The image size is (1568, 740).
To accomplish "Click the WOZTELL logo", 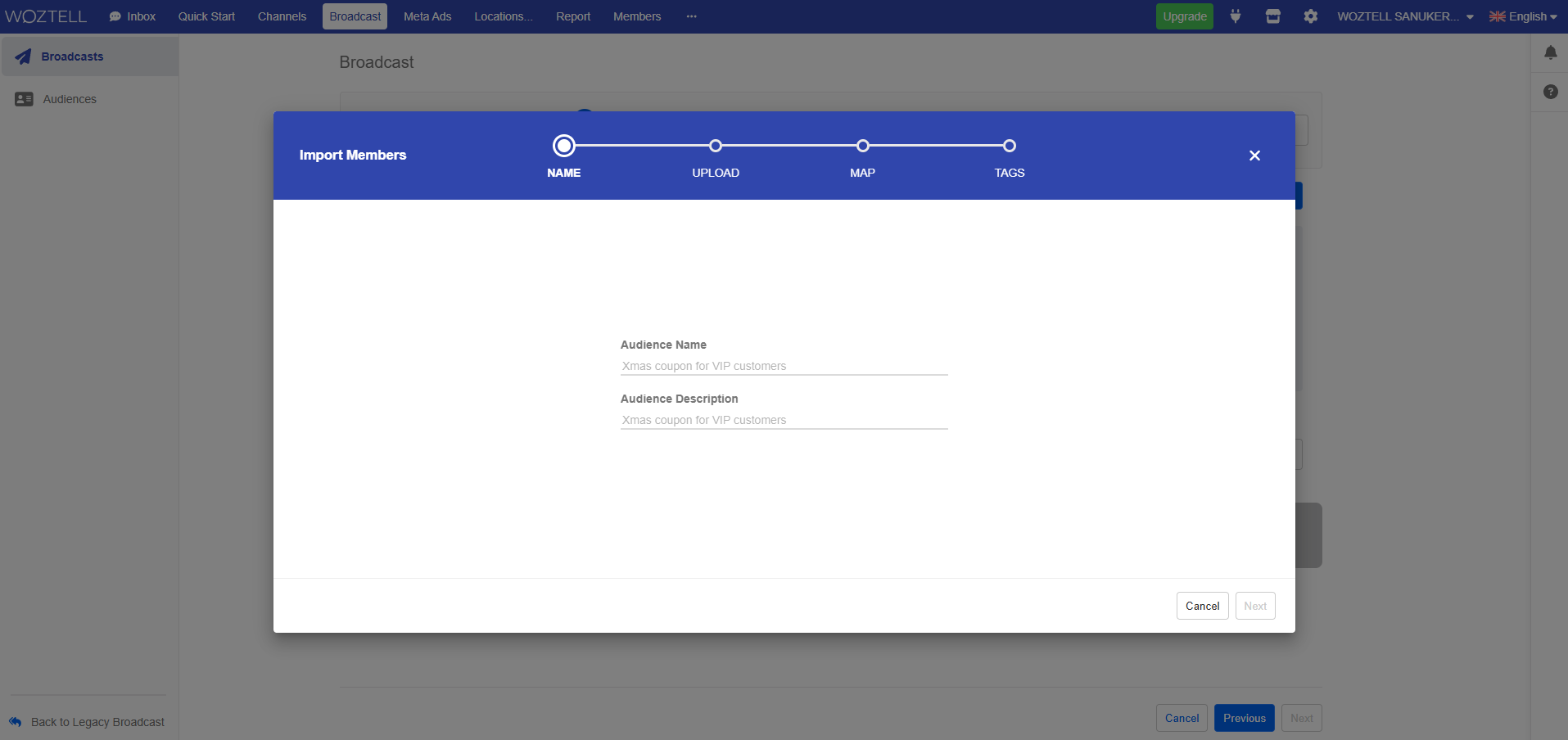I will 46,16.
